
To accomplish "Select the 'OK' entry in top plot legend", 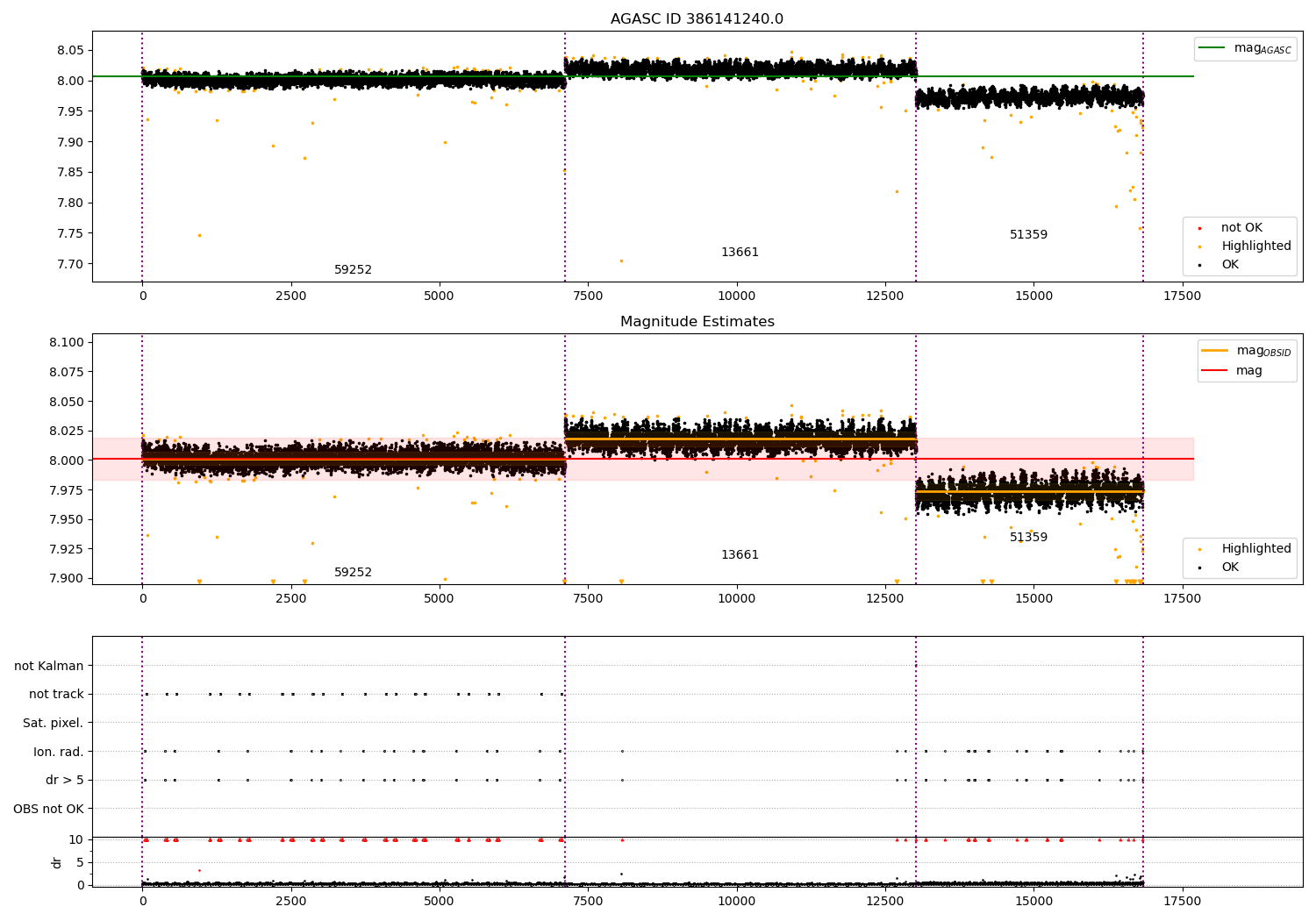I will (1219, 265).
